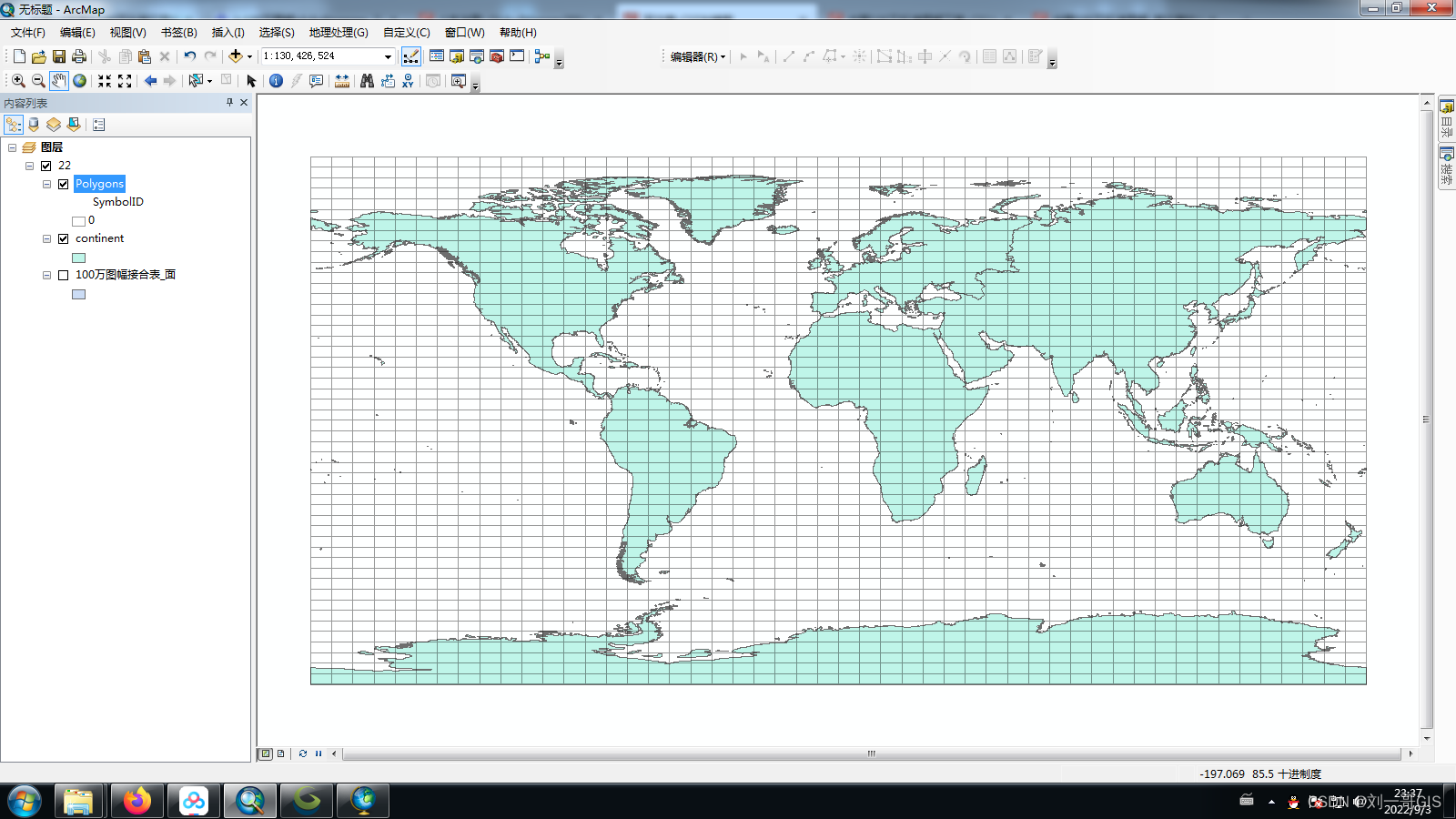This screenshot has width=1456, height=819.
Task: Launch the ModelBuilder window
Action: pos(542,56)
